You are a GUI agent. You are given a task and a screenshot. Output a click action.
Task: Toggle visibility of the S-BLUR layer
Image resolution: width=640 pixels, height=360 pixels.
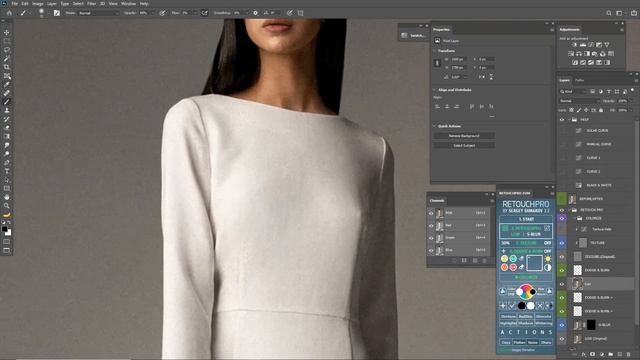(562, 325)
